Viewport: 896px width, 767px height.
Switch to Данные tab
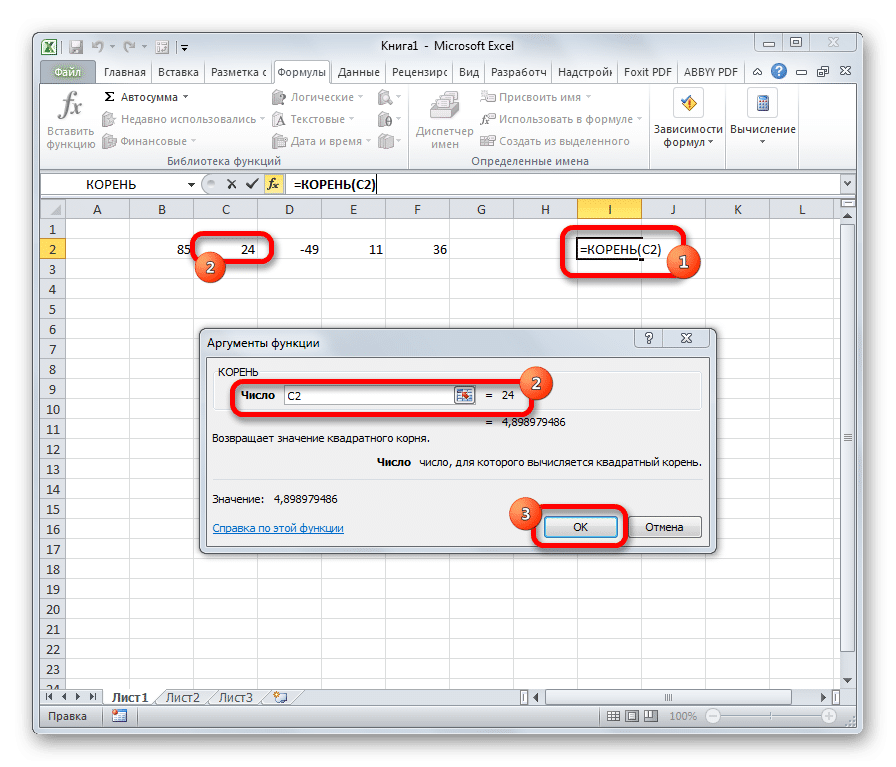(358, 72)
